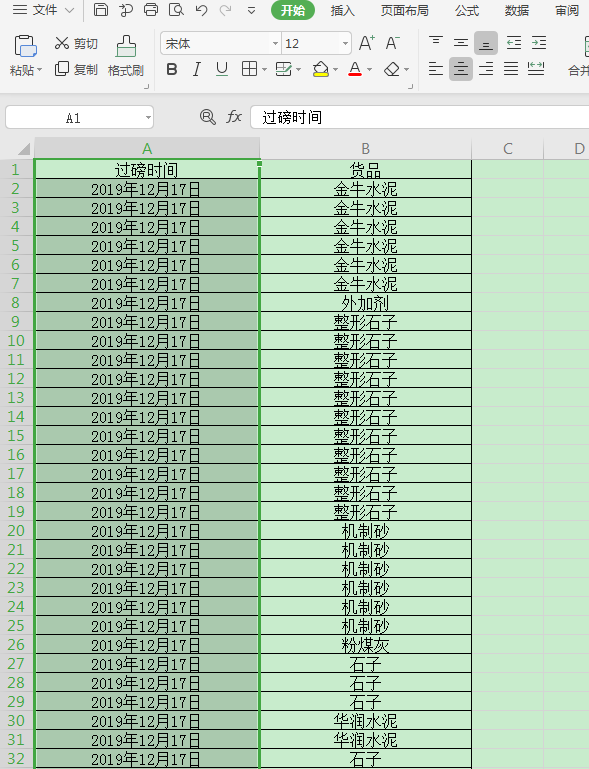The width and height of the screenshot is (589, 769).
Task: Open the 粘贴 paste options dropdown
Action: (x=39, y=70)
